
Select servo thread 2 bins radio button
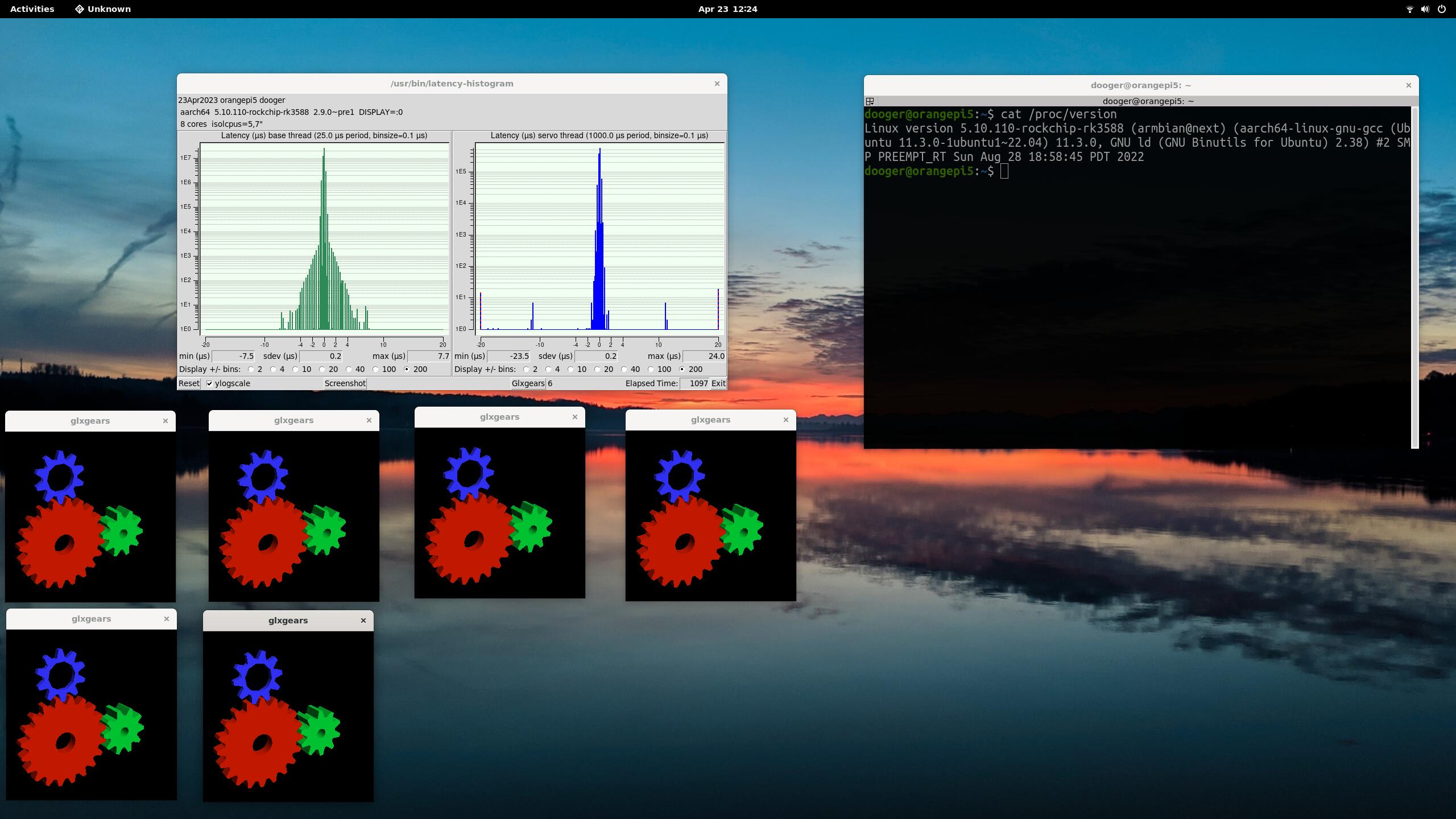[527, 369]
